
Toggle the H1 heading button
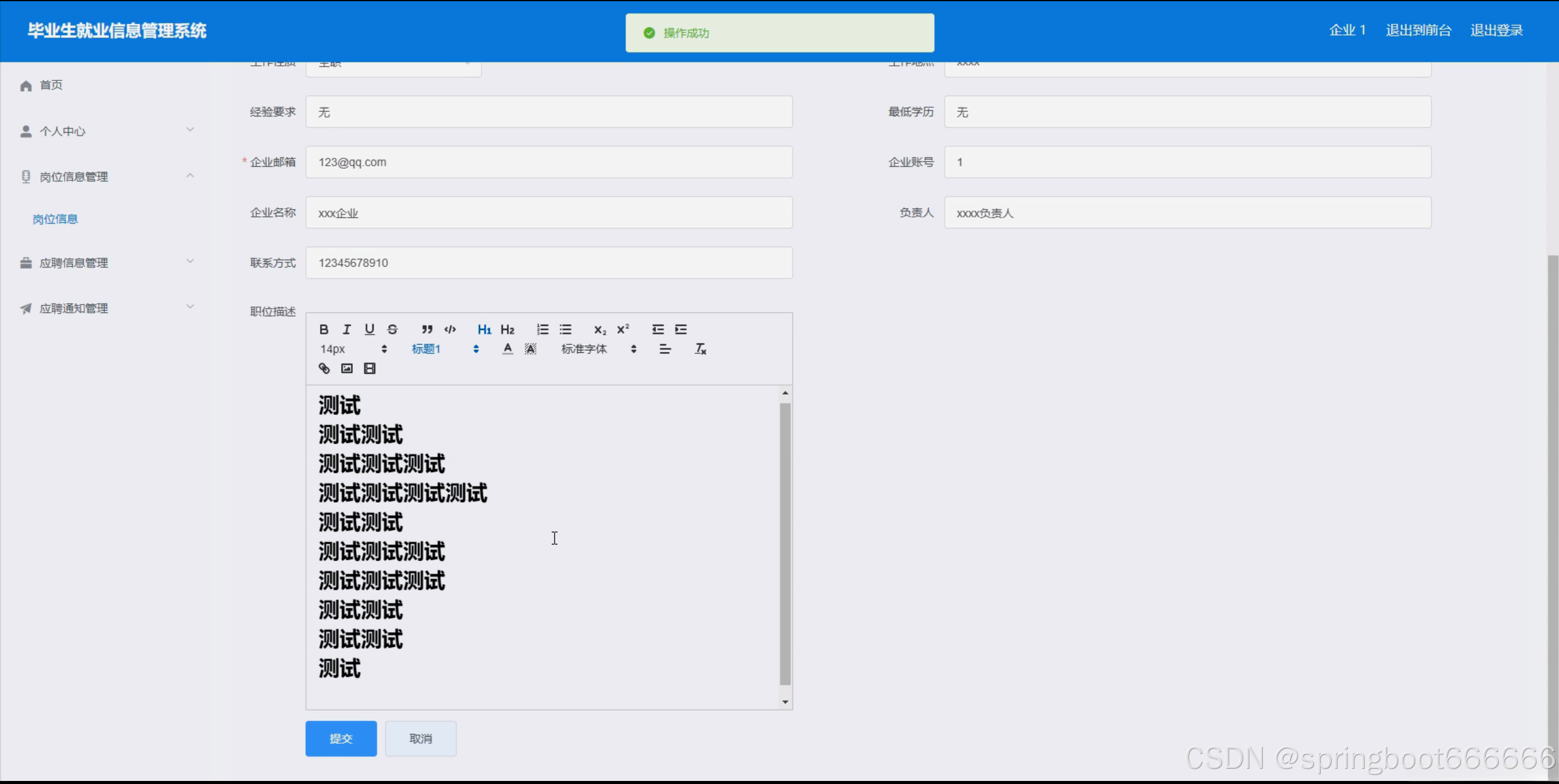coord(485,330)
